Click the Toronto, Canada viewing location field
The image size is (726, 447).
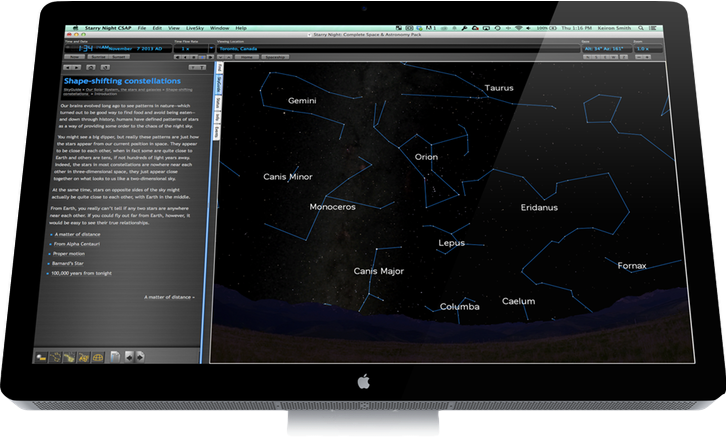(398, 48)
